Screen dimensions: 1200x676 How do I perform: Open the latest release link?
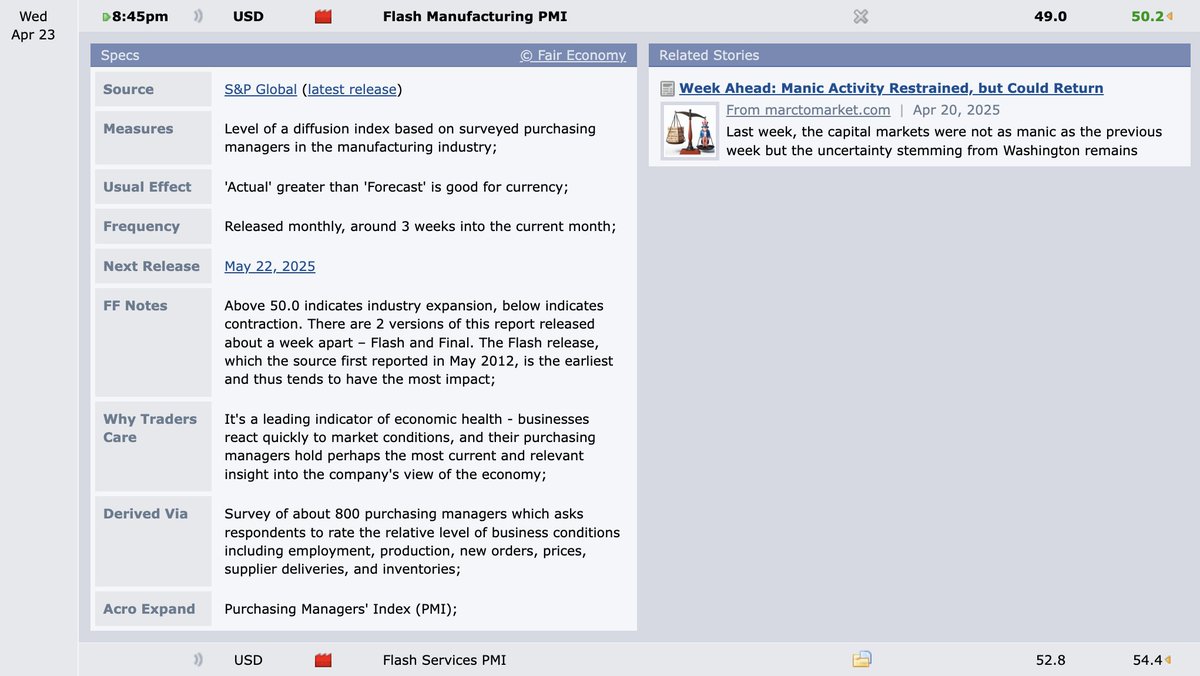coord(352,89)
